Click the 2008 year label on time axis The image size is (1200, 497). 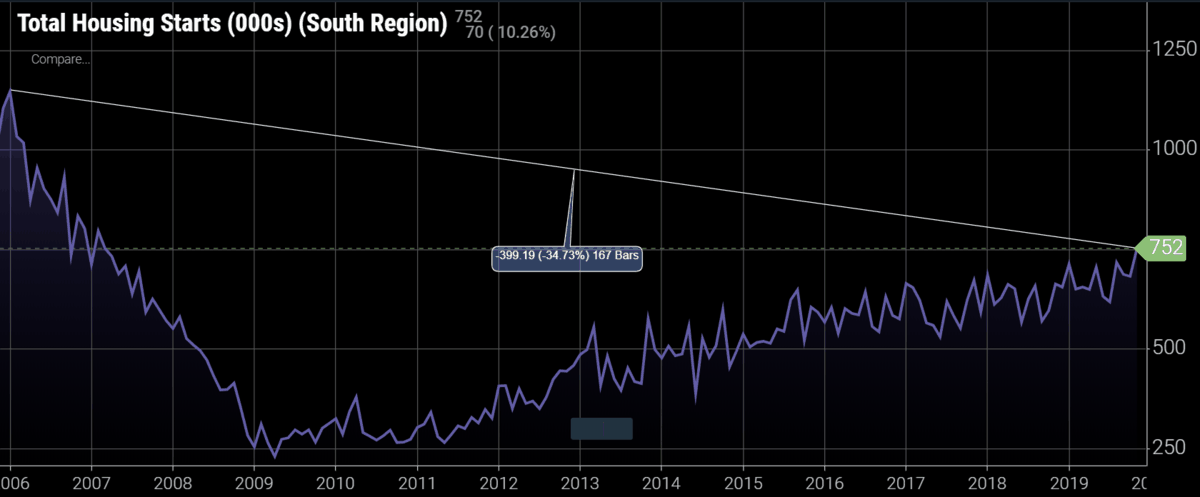pos(173,483)
